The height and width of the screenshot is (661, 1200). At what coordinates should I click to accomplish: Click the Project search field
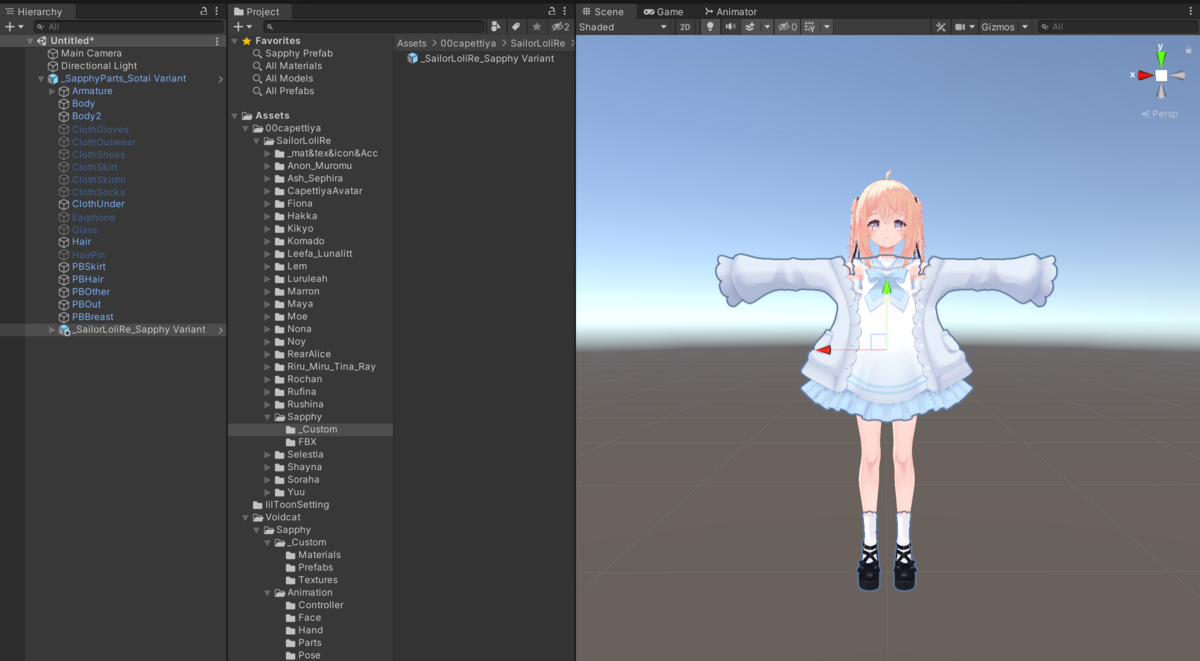click(x=374, y=27)
